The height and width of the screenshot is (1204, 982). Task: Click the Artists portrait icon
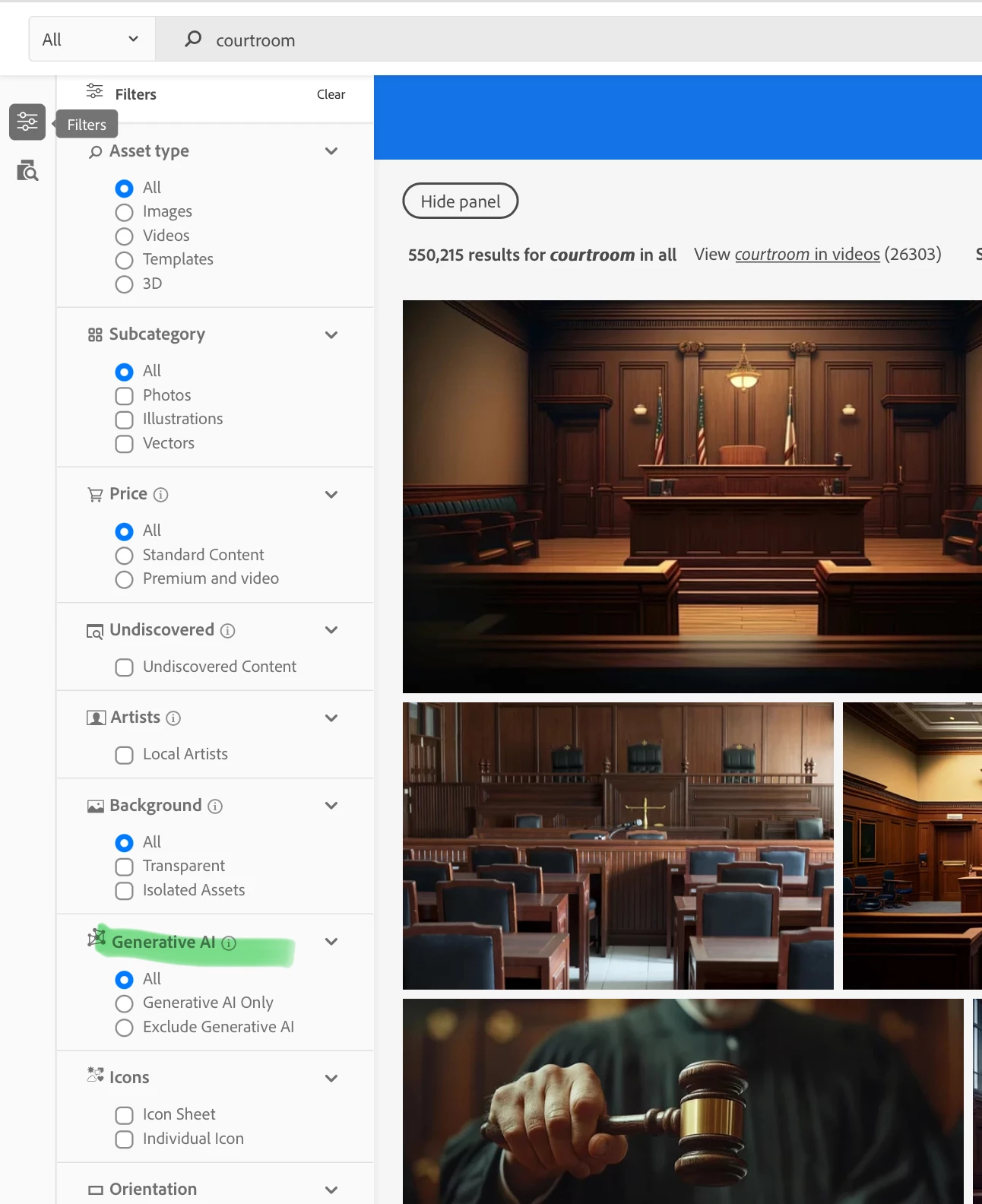(x=96, y=718)
